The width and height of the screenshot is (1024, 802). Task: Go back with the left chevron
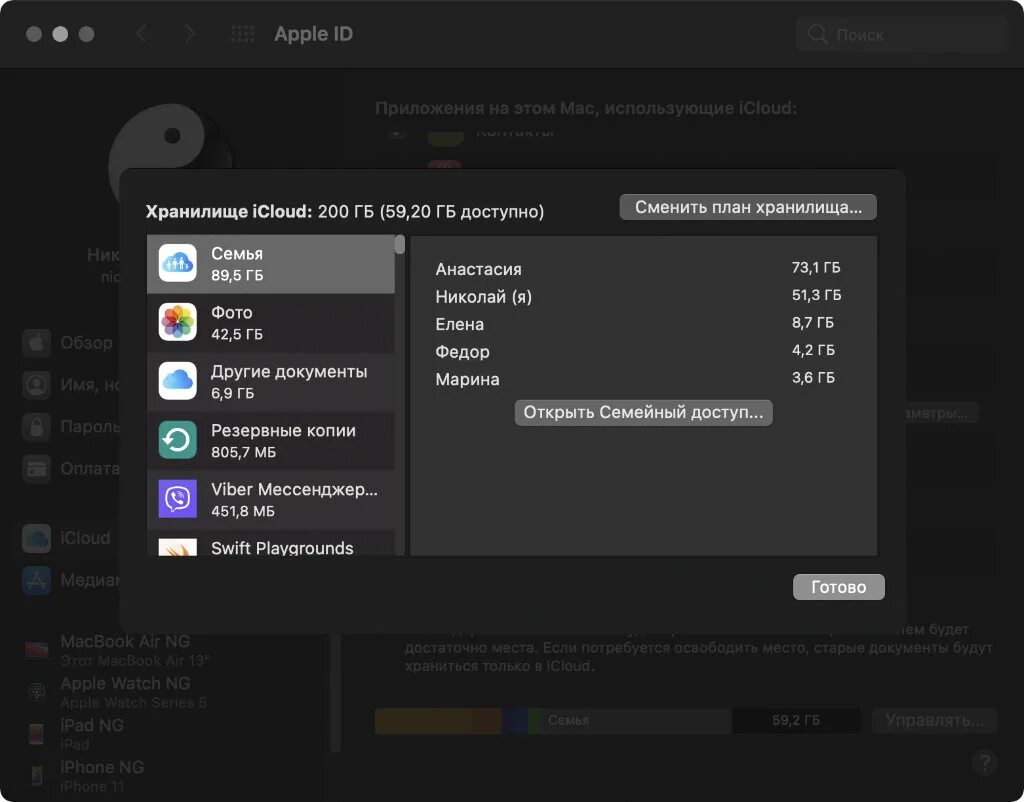coord(141,34)
